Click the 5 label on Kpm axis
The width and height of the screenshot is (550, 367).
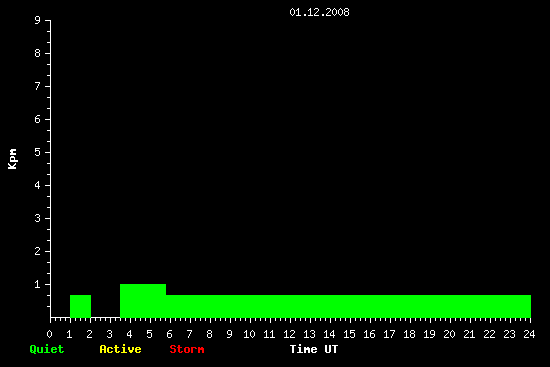[38, 152]
